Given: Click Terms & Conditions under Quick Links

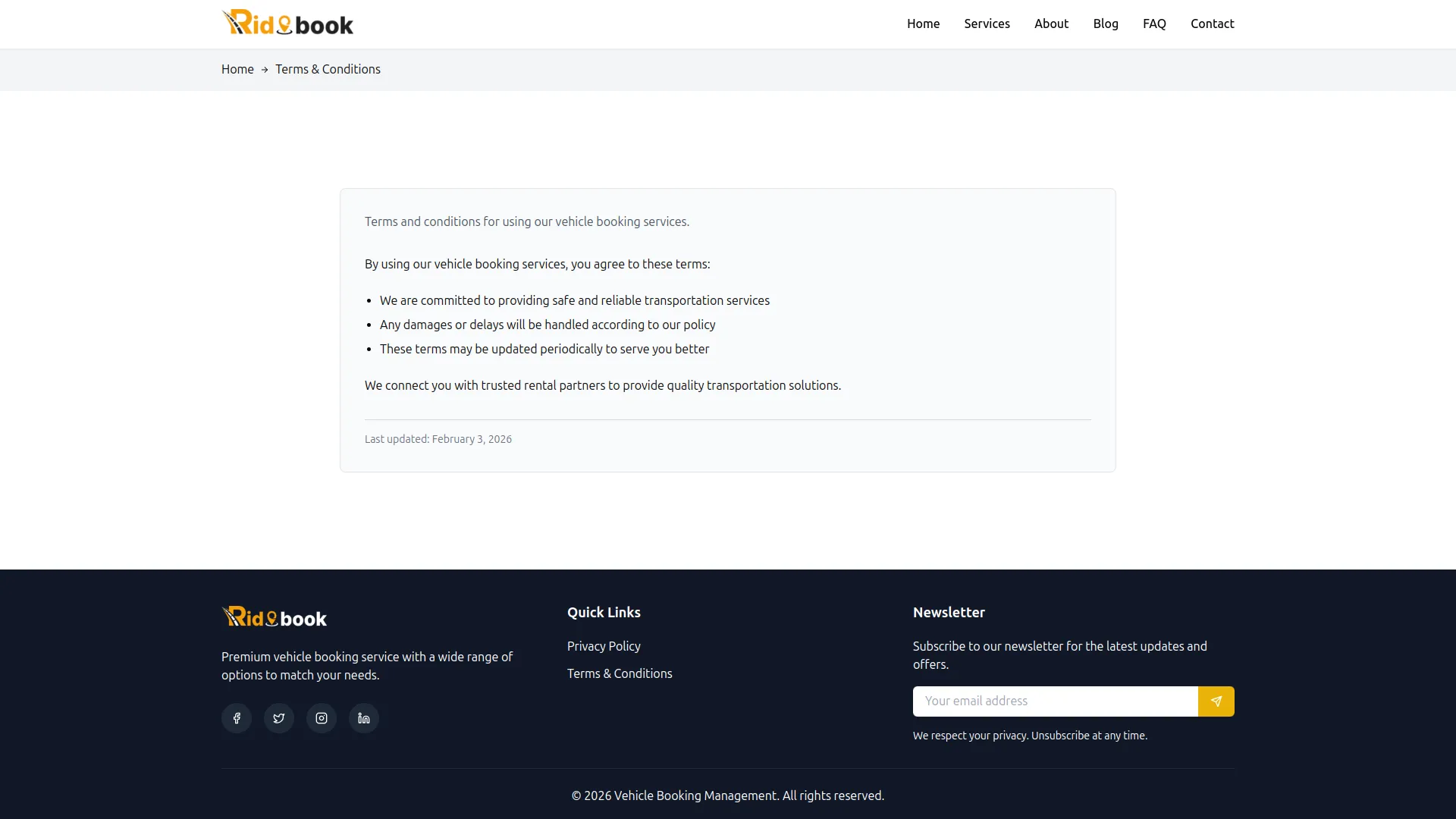Looking at the screenshot, I should (619, 673).
